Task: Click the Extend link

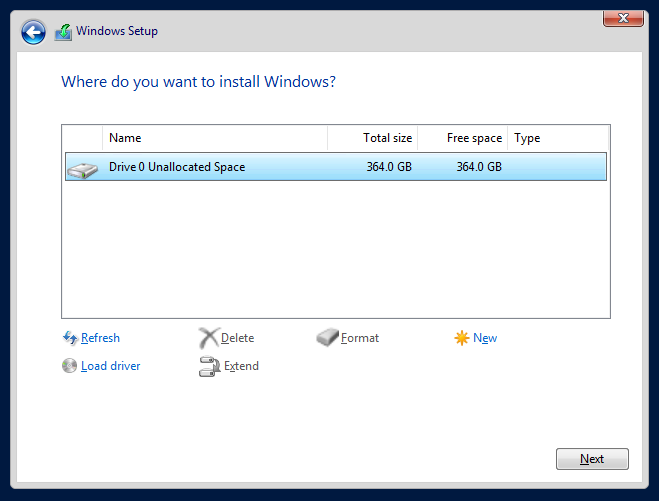Action: (x=241, y=366)
